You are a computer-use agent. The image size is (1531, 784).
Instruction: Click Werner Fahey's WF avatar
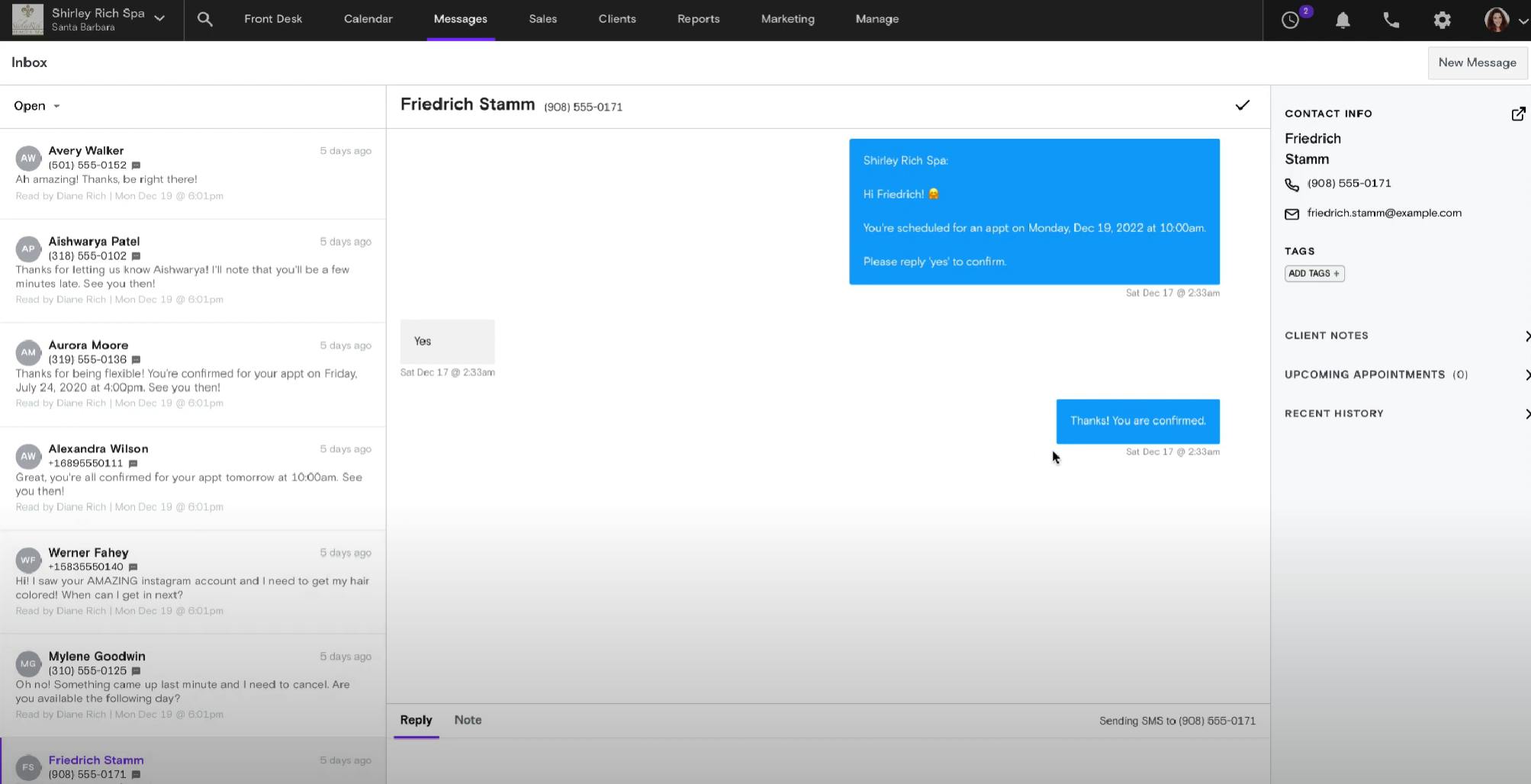(x=28, y=560)
